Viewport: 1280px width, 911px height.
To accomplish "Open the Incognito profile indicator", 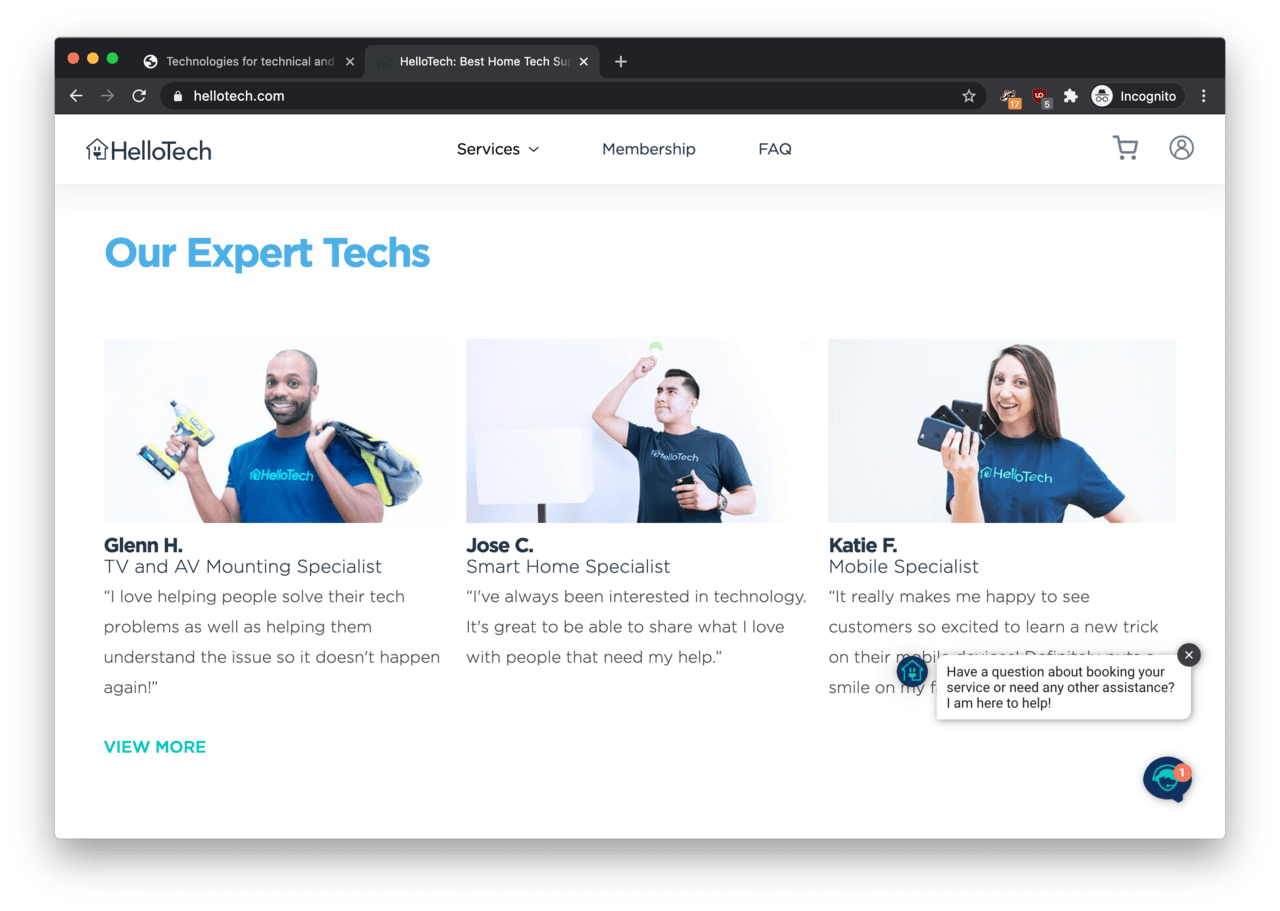I will pos(1136,96).
